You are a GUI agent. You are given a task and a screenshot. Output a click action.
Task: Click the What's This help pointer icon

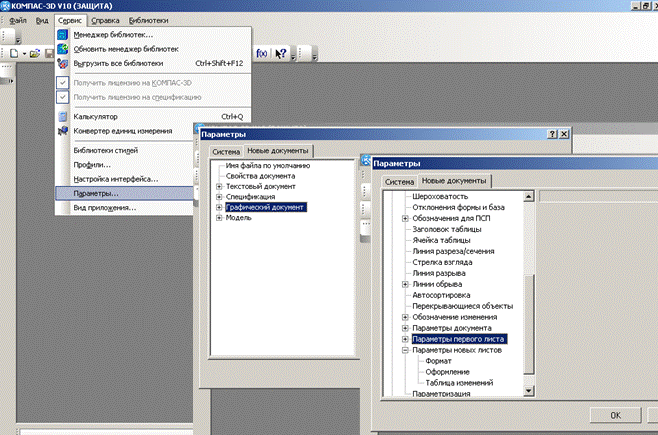point(280,53)
